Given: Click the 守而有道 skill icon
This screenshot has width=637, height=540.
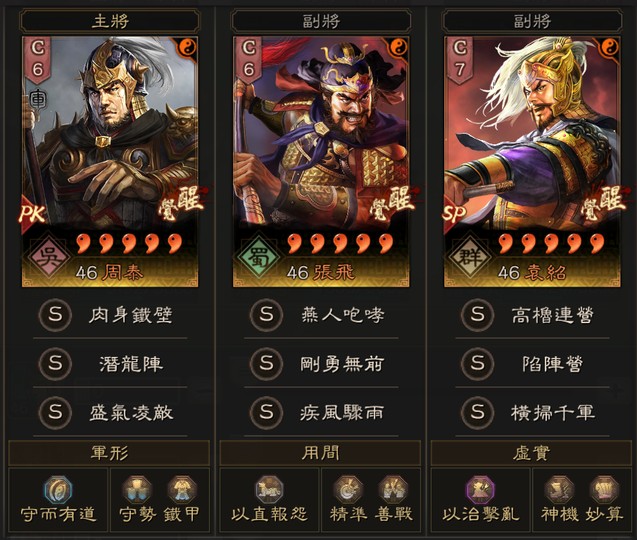Looking at the screenshot, I should [58, 490].
